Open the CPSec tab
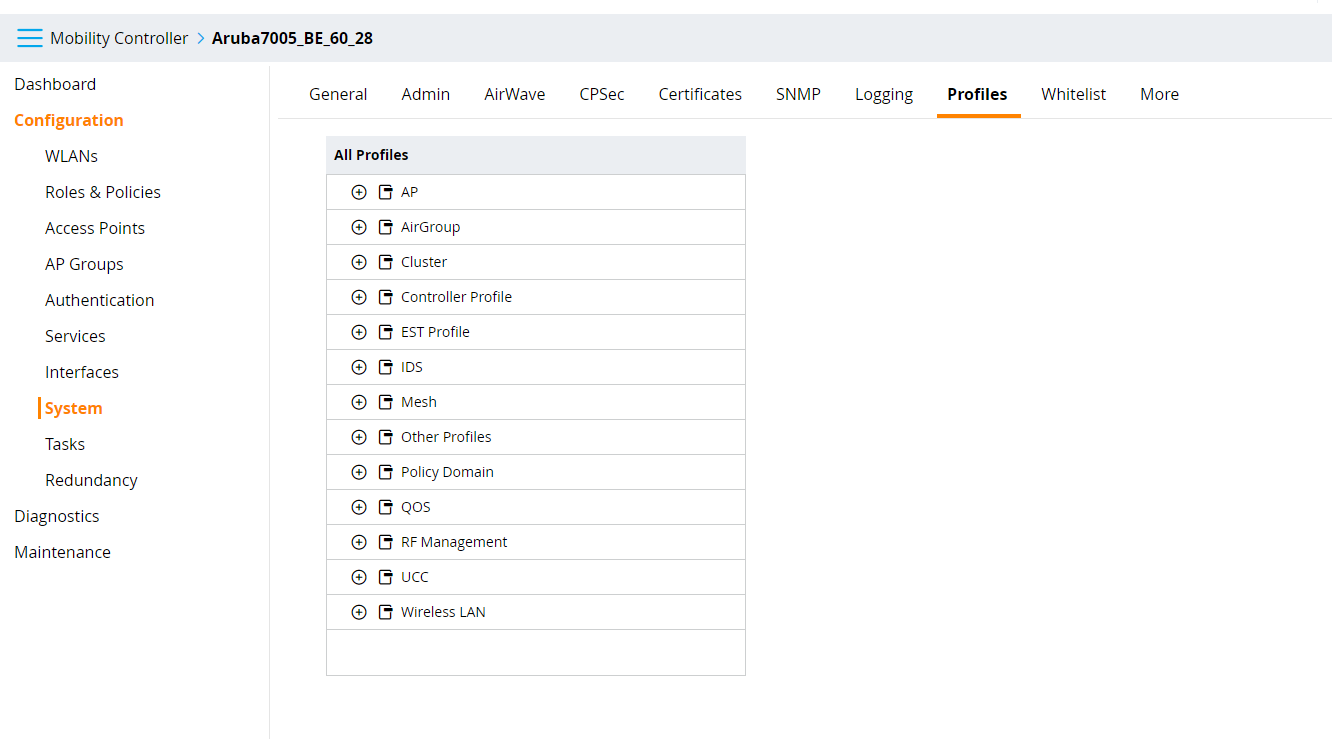This screenshot has height=739, width=1332. coord(602,94)
